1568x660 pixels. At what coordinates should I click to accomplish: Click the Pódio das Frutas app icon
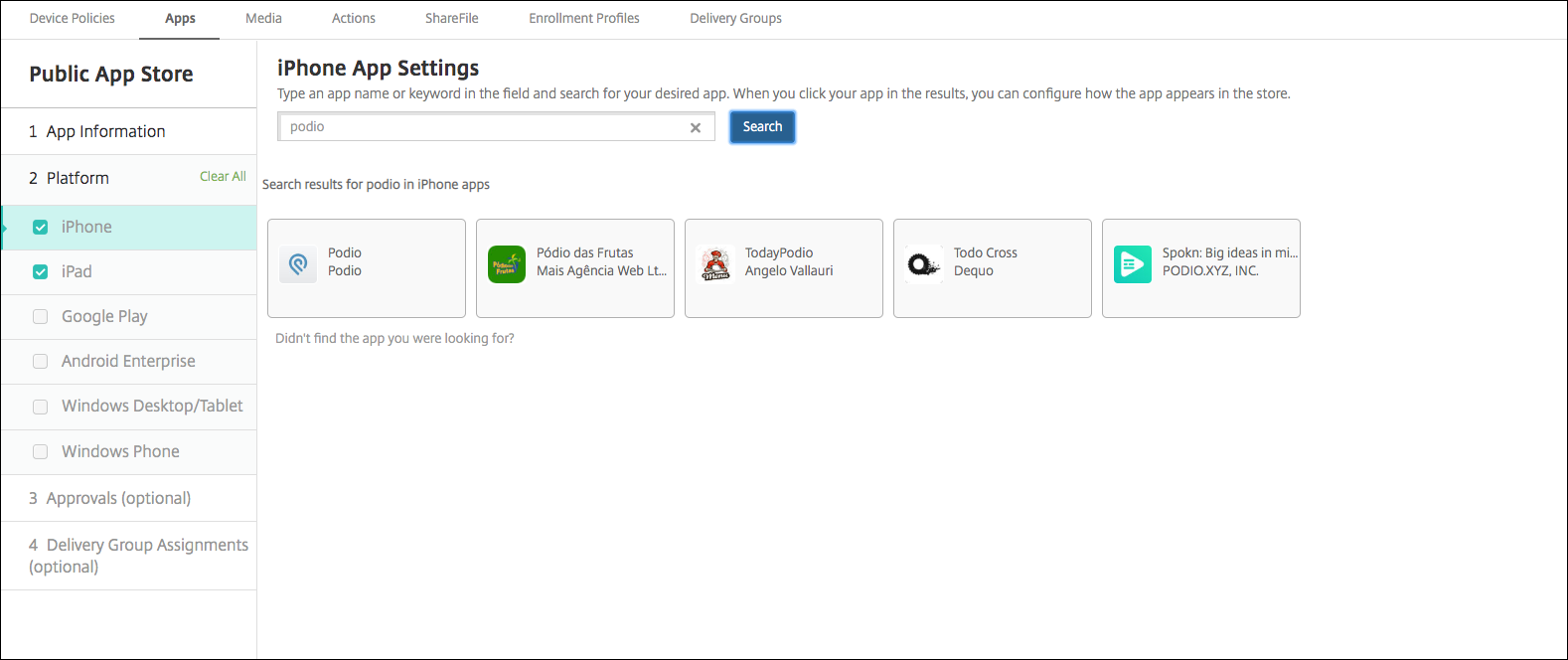(507, 264)
